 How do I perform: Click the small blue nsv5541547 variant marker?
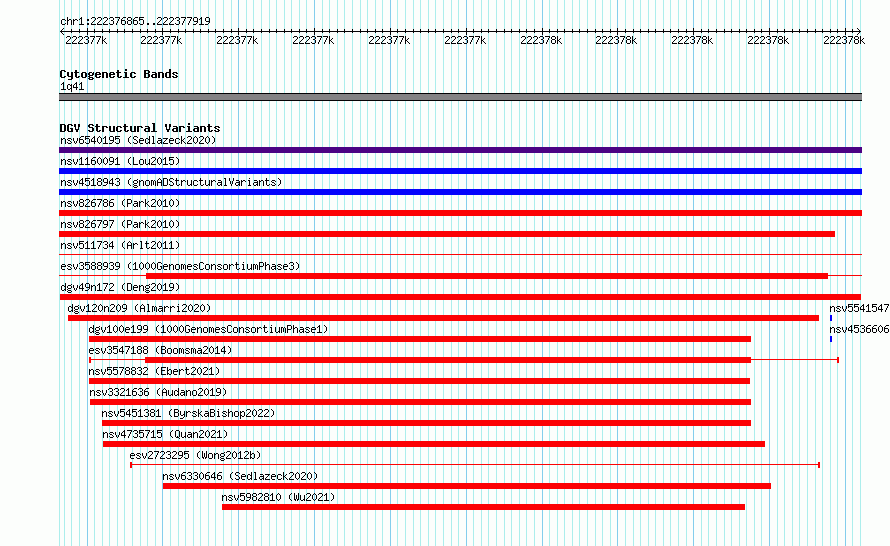click(x=831, y=318)
